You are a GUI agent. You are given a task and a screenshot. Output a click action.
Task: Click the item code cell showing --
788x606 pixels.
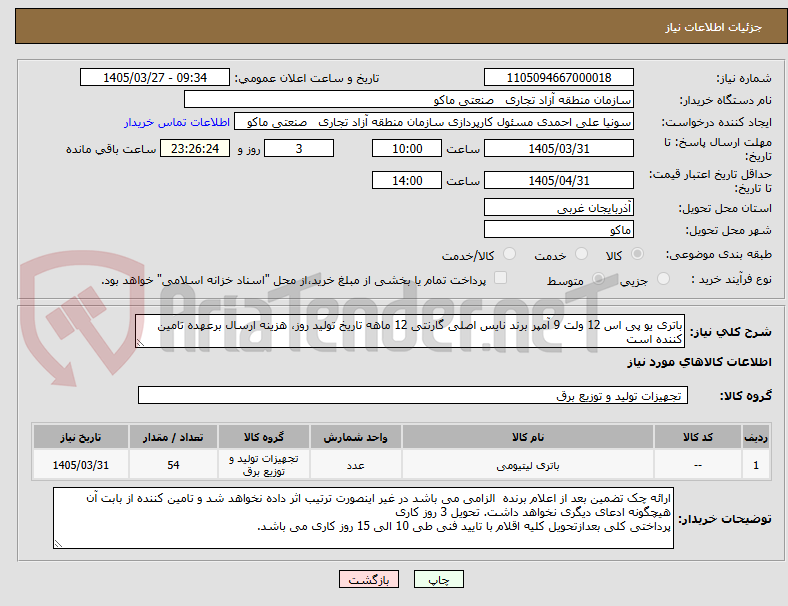point(698,465)
